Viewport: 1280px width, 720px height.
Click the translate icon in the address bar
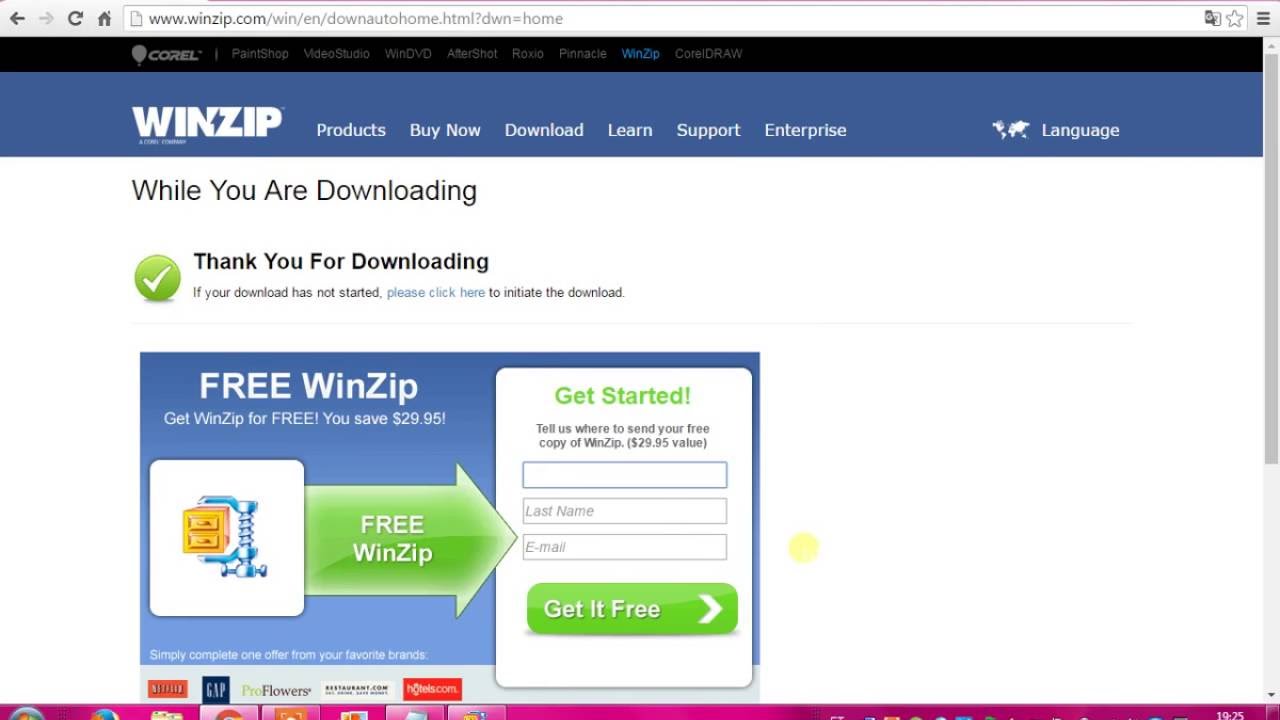tap(1212, 18)
